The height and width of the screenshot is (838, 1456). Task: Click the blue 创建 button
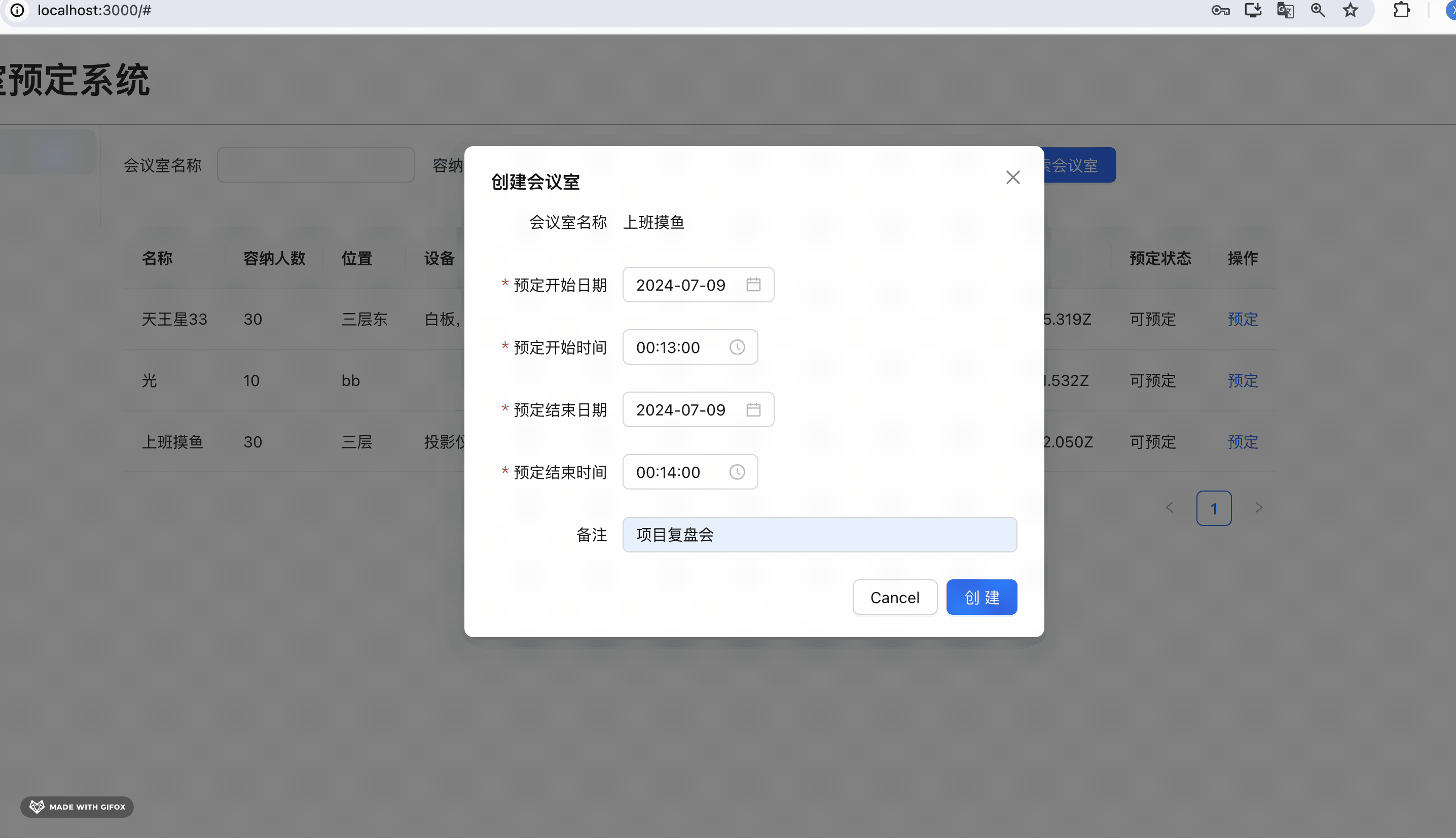(x=981, y=597)
